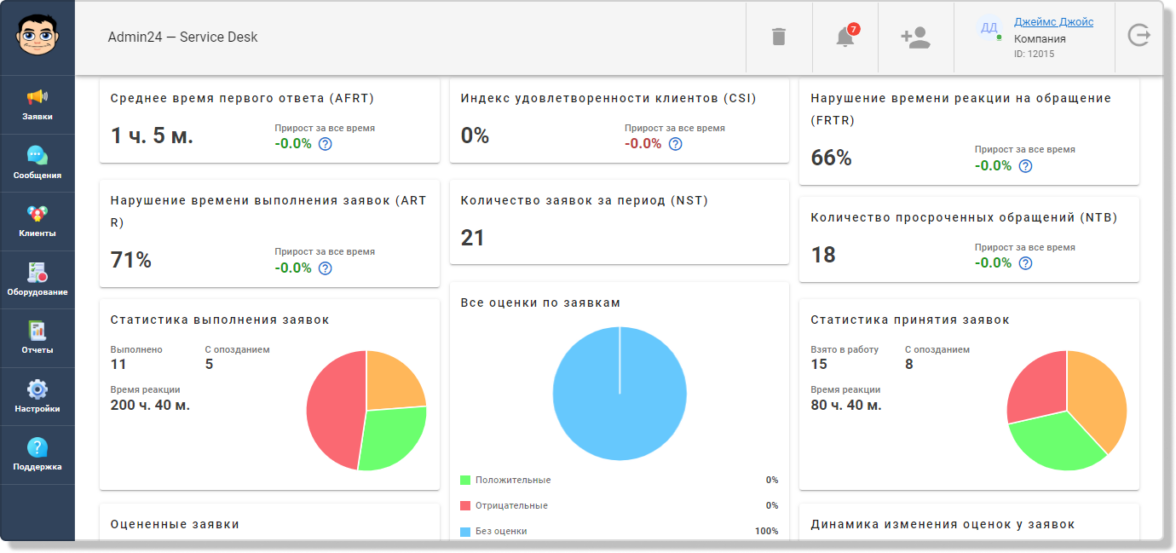
Task: Click the 66% FRTR value
Action: tap(831, 158)
